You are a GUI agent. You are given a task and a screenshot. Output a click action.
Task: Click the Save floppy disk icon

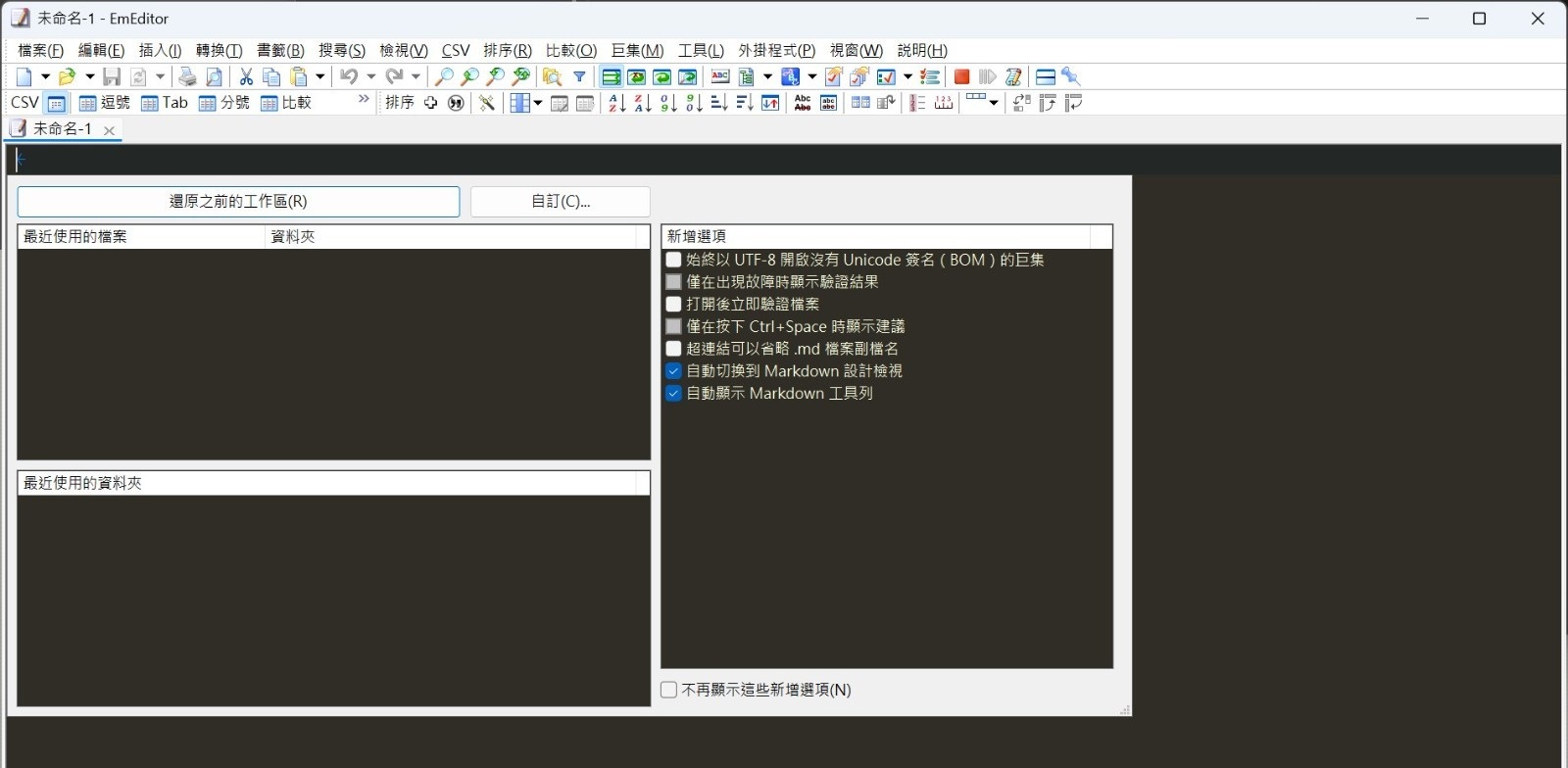coord(112,76)
